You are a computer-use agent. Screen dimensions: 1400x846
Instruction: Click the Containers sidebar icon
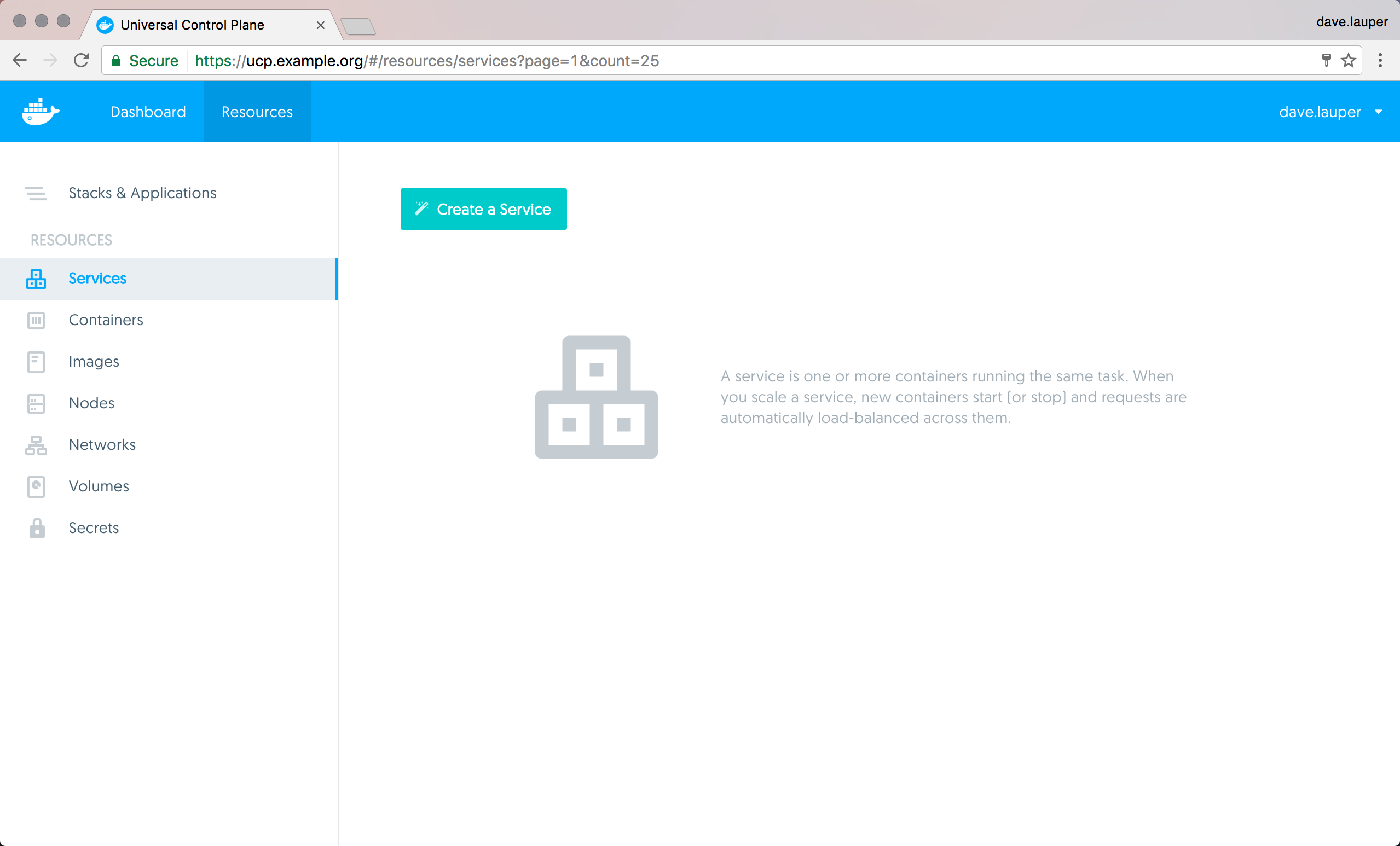(36, 321)
